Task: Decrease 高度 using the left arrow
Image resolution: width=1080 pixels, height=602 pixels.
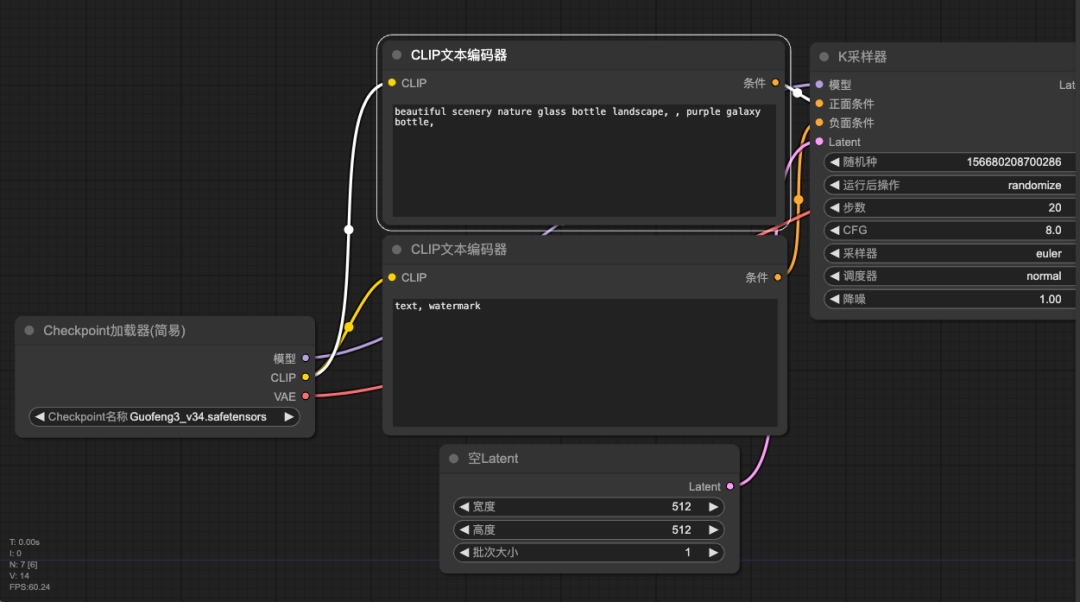Action: (x=461, y=530)
